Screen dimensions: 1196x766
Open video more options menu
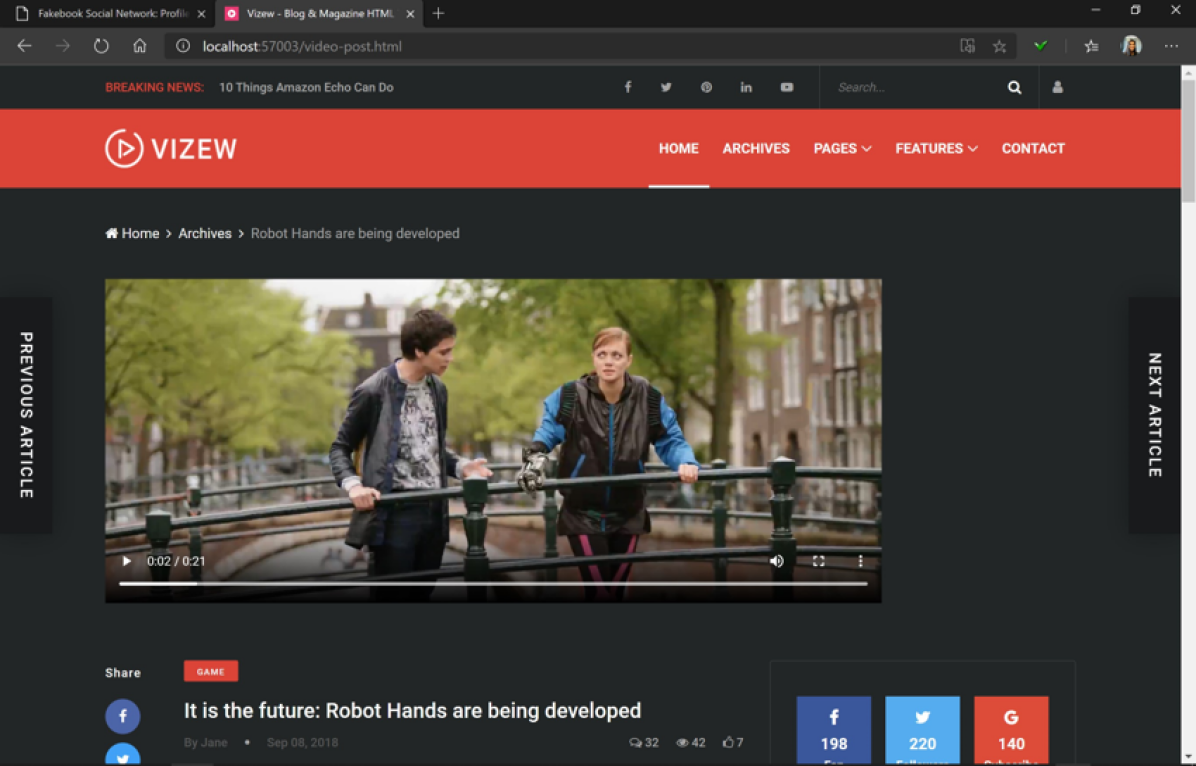coord(860,561)
